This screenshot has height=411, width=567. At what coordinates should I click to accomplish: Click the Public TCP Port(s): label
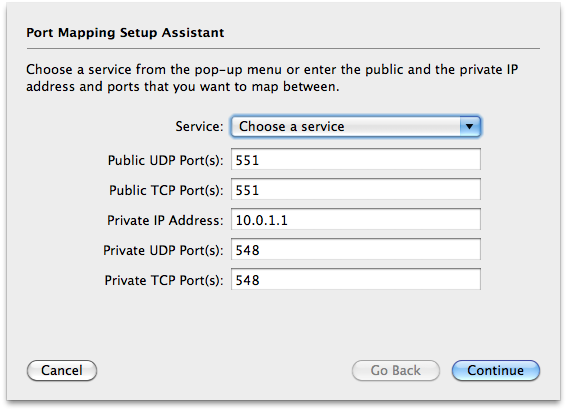(x=166, y=190)
